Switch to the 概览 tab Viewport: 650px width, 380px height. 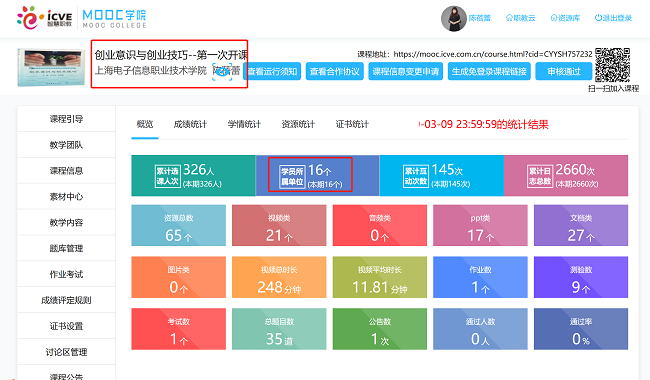145,124
